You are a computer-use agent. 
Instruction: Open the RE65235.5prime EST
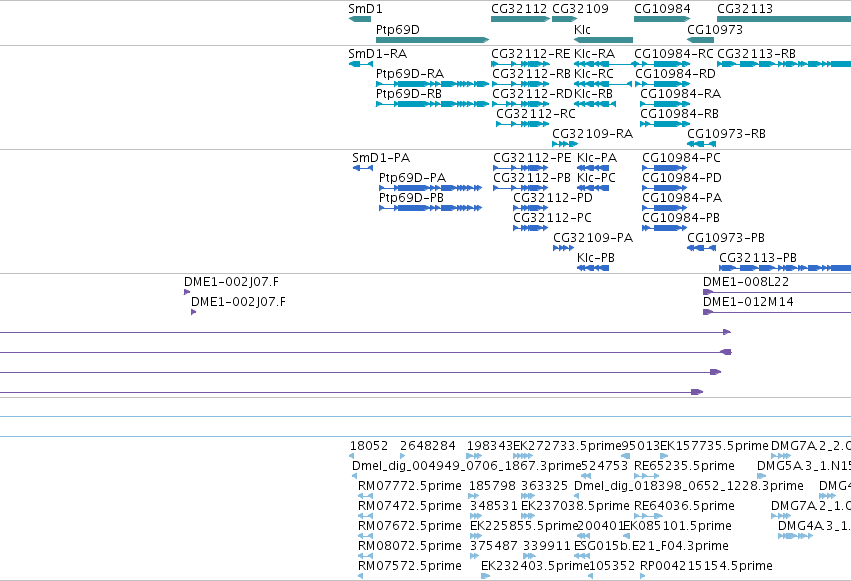(684, 466)
